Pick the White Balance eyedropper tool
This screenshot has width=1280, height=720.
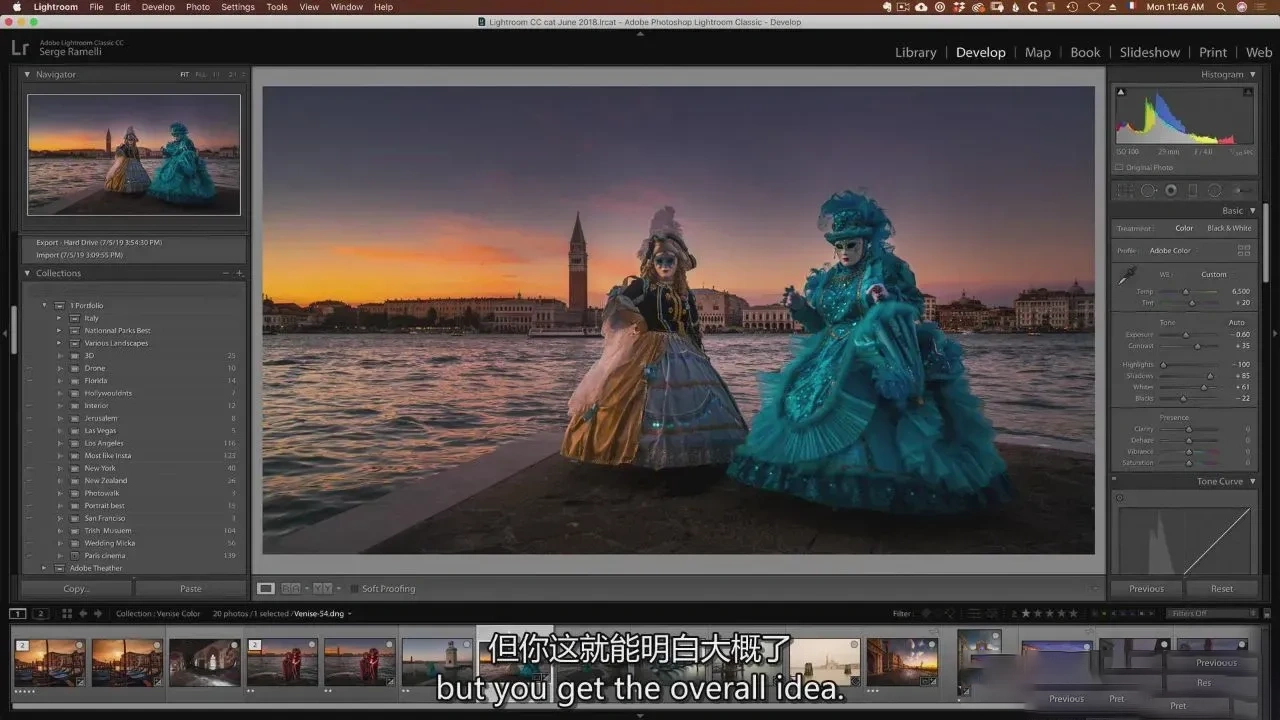tap(1126, 277)
